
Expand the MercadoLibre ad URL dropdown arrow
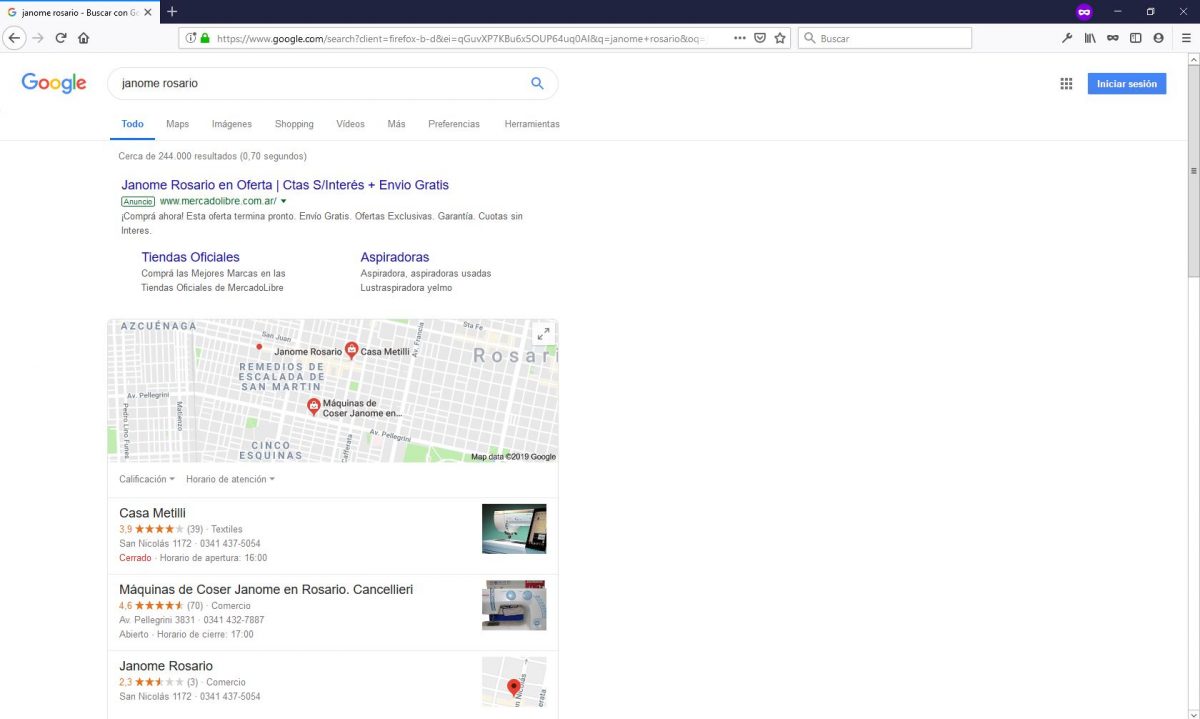(x=283, y=201)
